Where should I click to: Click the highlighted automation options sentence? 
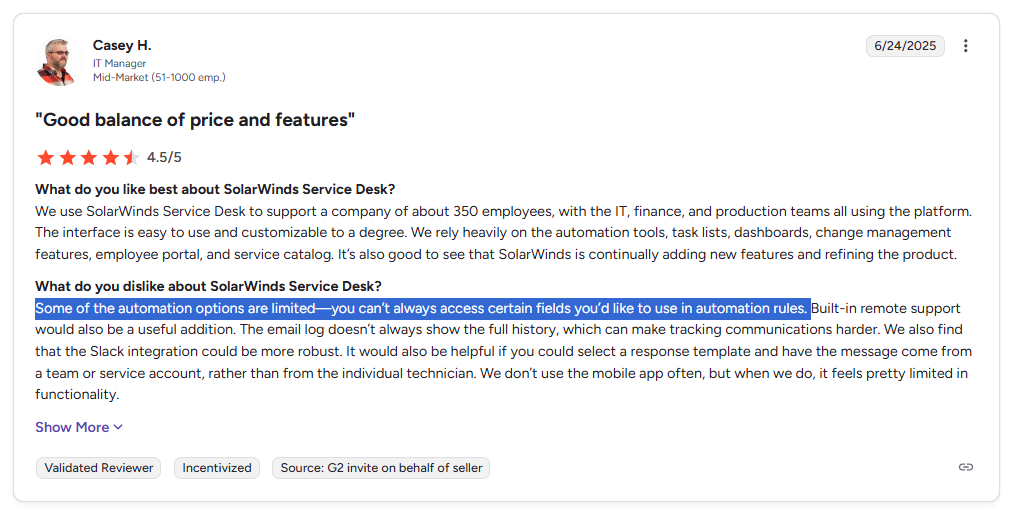(421, 308)
